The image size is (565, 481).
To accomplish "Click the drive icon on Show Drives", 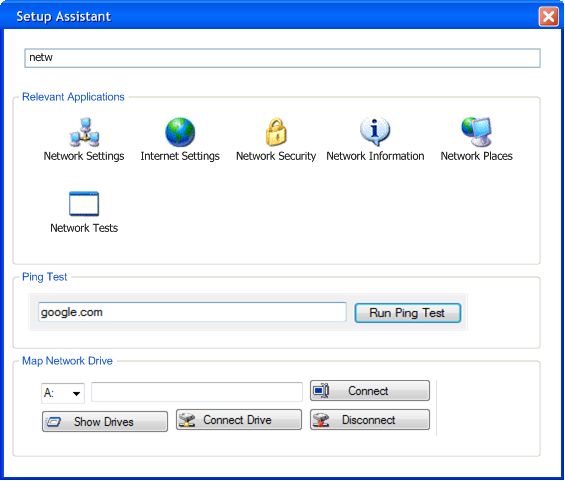I will click(x=54, y=421).
